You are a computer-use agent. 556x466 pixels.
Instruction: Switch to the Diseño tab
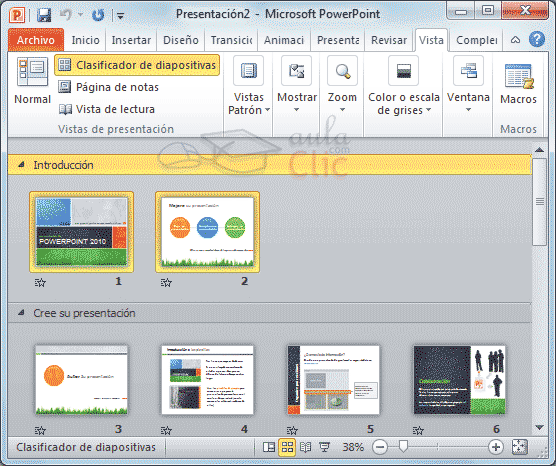tap(180, 40)
